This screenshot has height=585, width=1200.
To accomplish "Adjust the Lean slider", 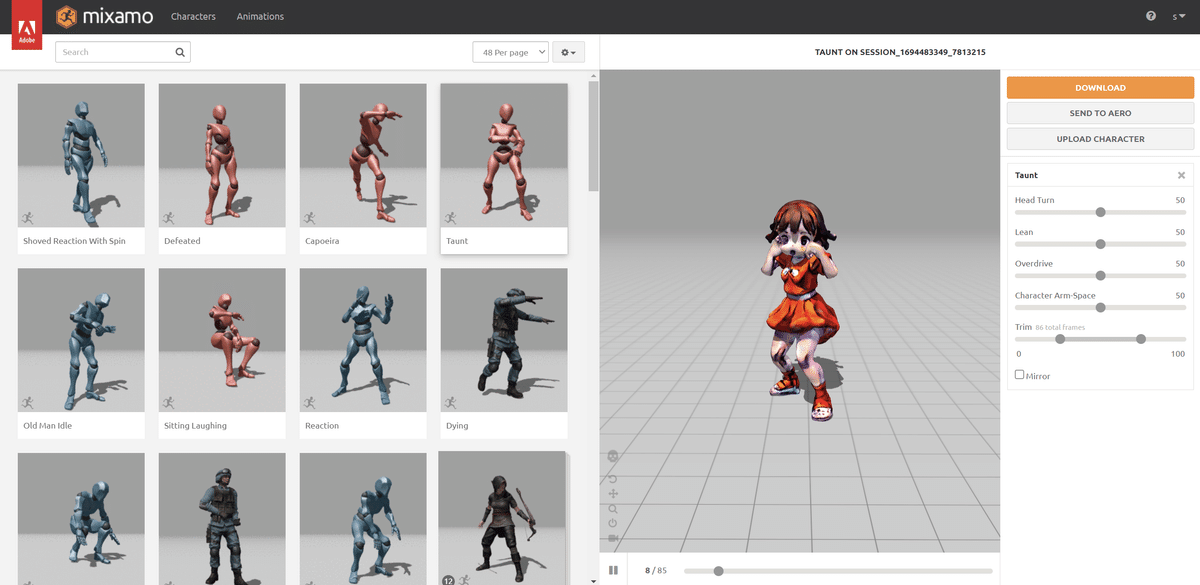I will 1100,244.
